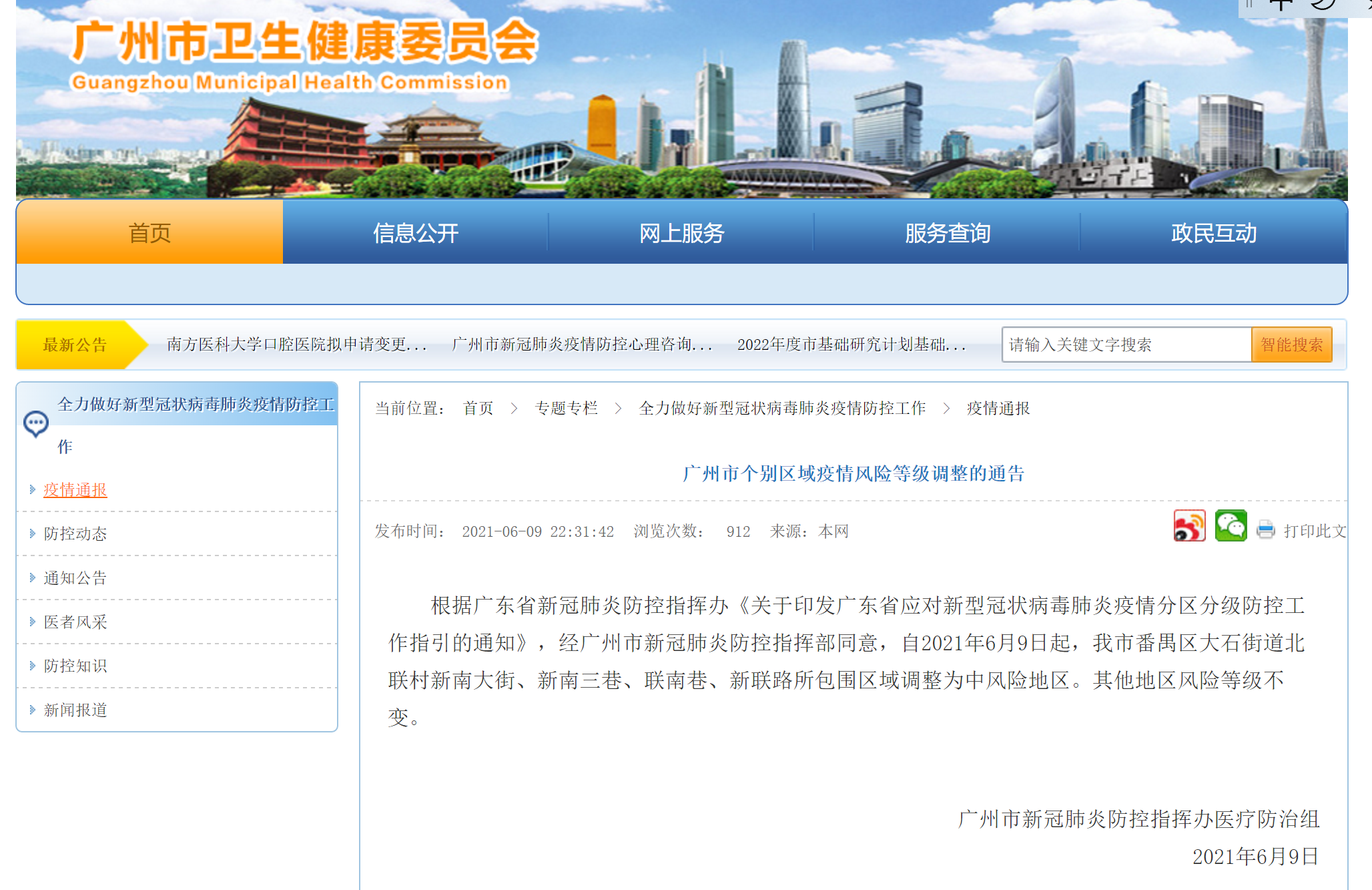Screen dimensions: 1372x890
Task: Share article via Weibo icon
Action: point(1189,525)
